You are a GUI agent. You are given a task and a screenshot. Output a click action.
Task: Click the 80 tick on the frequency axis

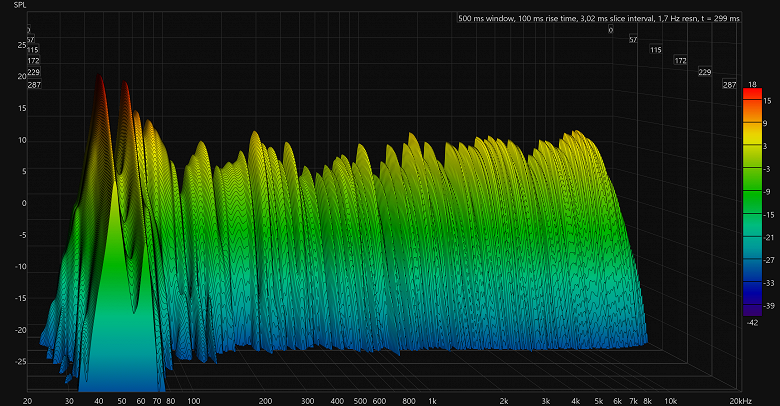click(x=171, y=401)
